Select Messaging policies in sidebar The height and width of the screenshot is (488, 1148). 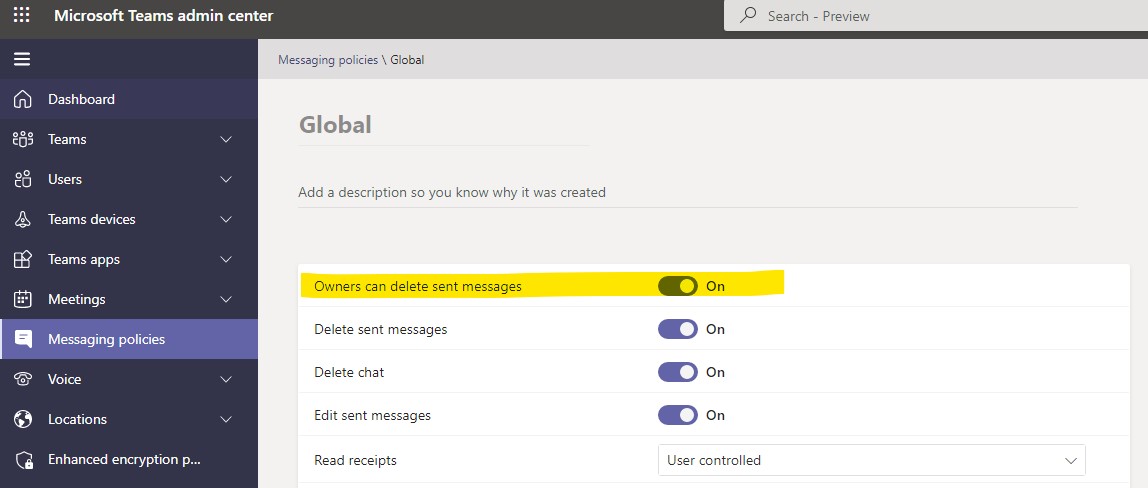[129, 339]
